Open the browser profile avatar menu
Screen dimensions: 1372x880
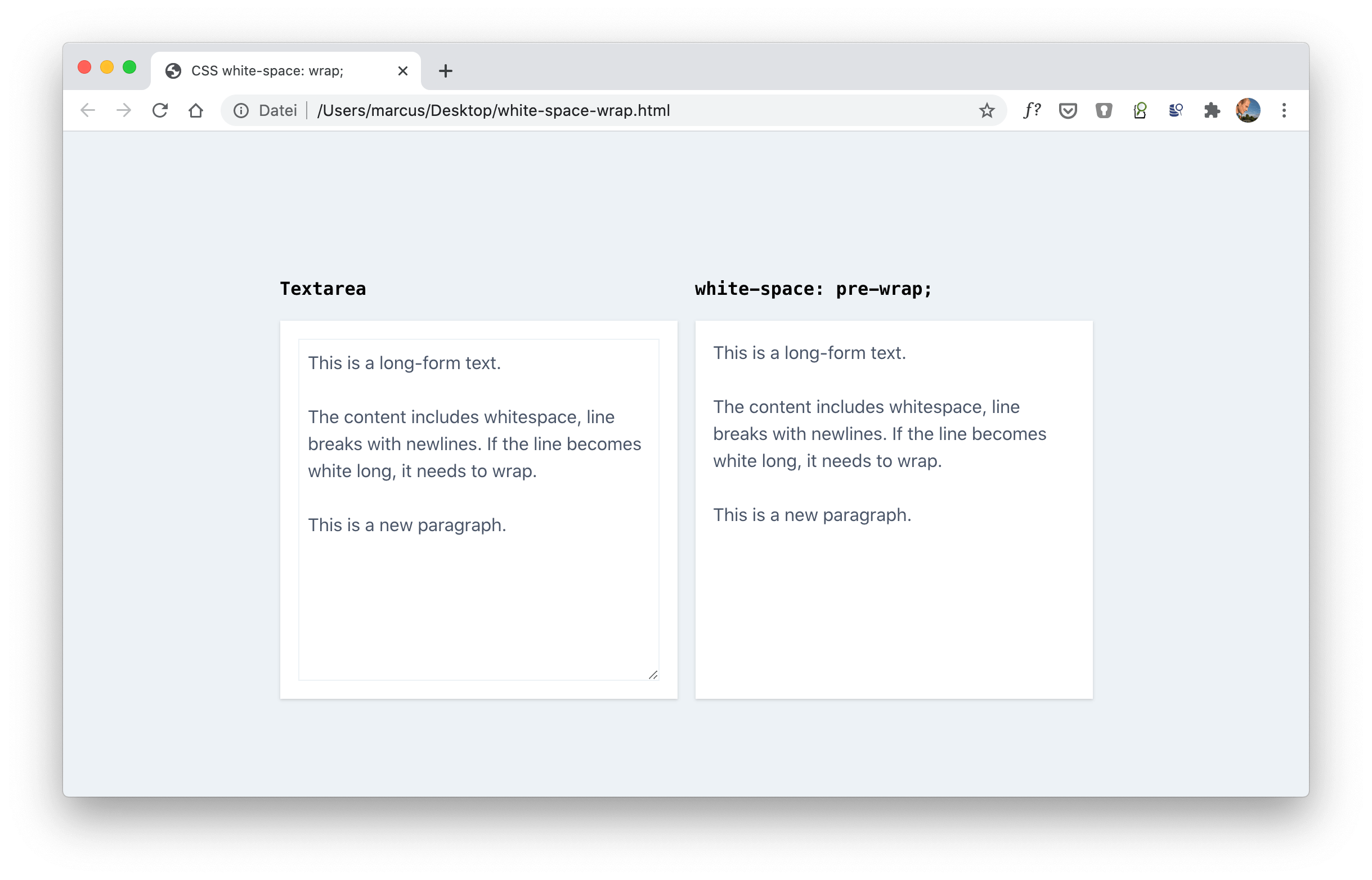coord(1248,110)
